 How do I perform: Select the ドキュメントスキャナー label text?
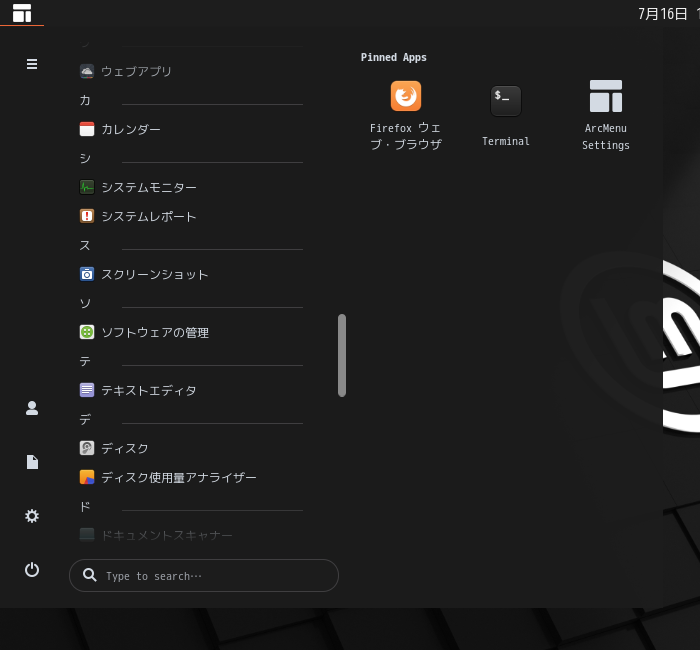click(x=167, y=535)
